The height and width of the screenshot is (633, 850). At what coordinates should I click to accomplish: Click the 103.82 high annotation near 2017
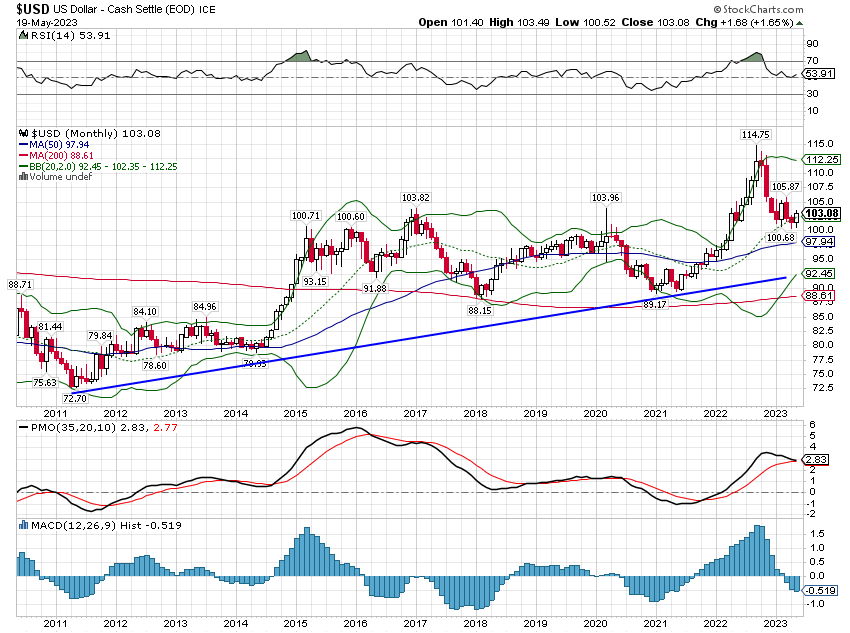(415, 197)
